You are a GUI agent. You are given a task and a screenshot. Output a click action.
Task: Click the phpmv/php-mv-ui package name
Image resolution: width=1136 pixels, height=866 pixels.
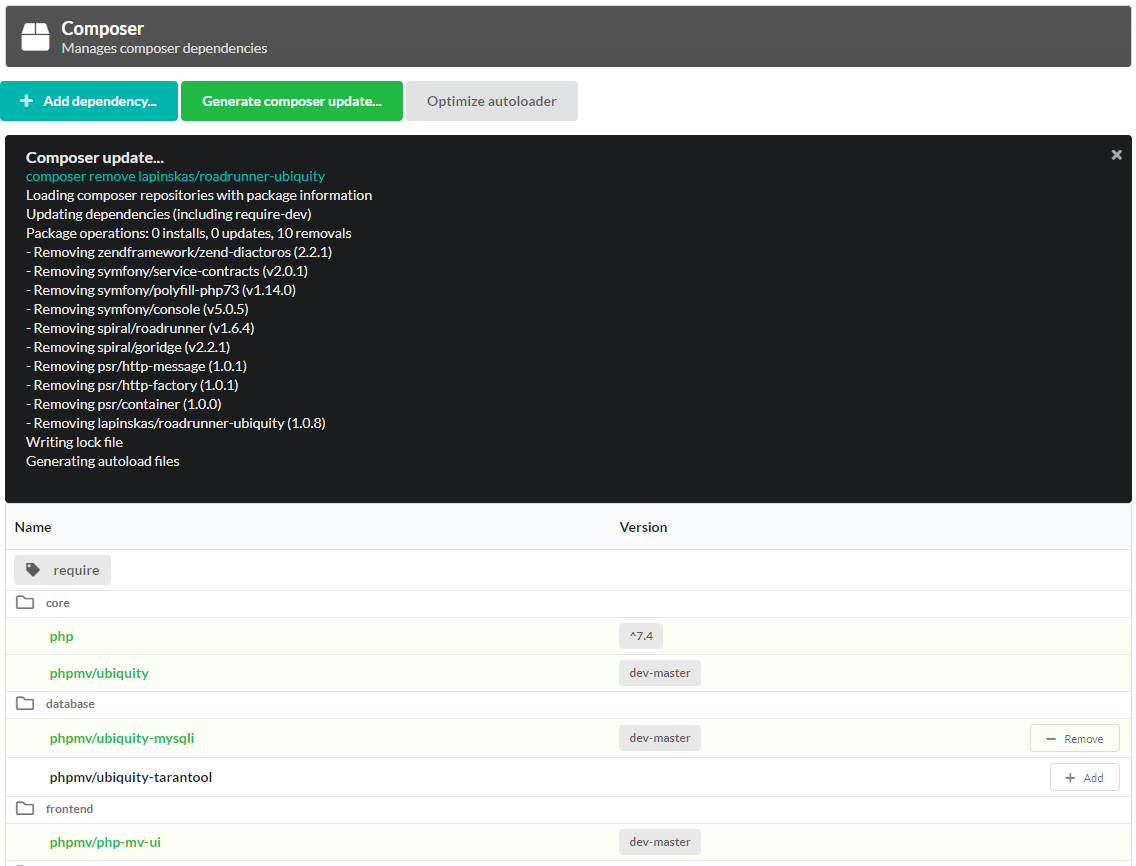click(x=105, y=842)
